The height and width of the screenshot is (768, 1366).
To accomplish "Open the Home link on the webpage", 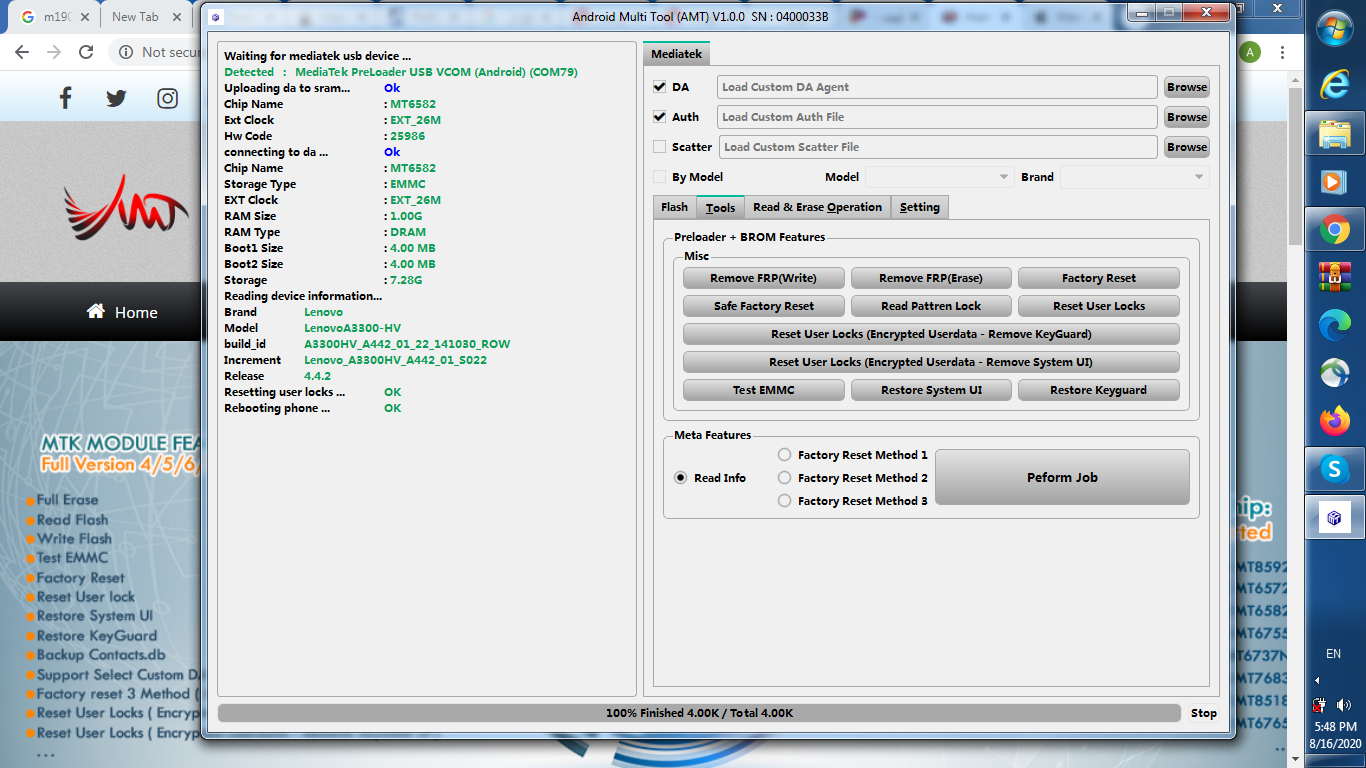I will tap(122, 312).
